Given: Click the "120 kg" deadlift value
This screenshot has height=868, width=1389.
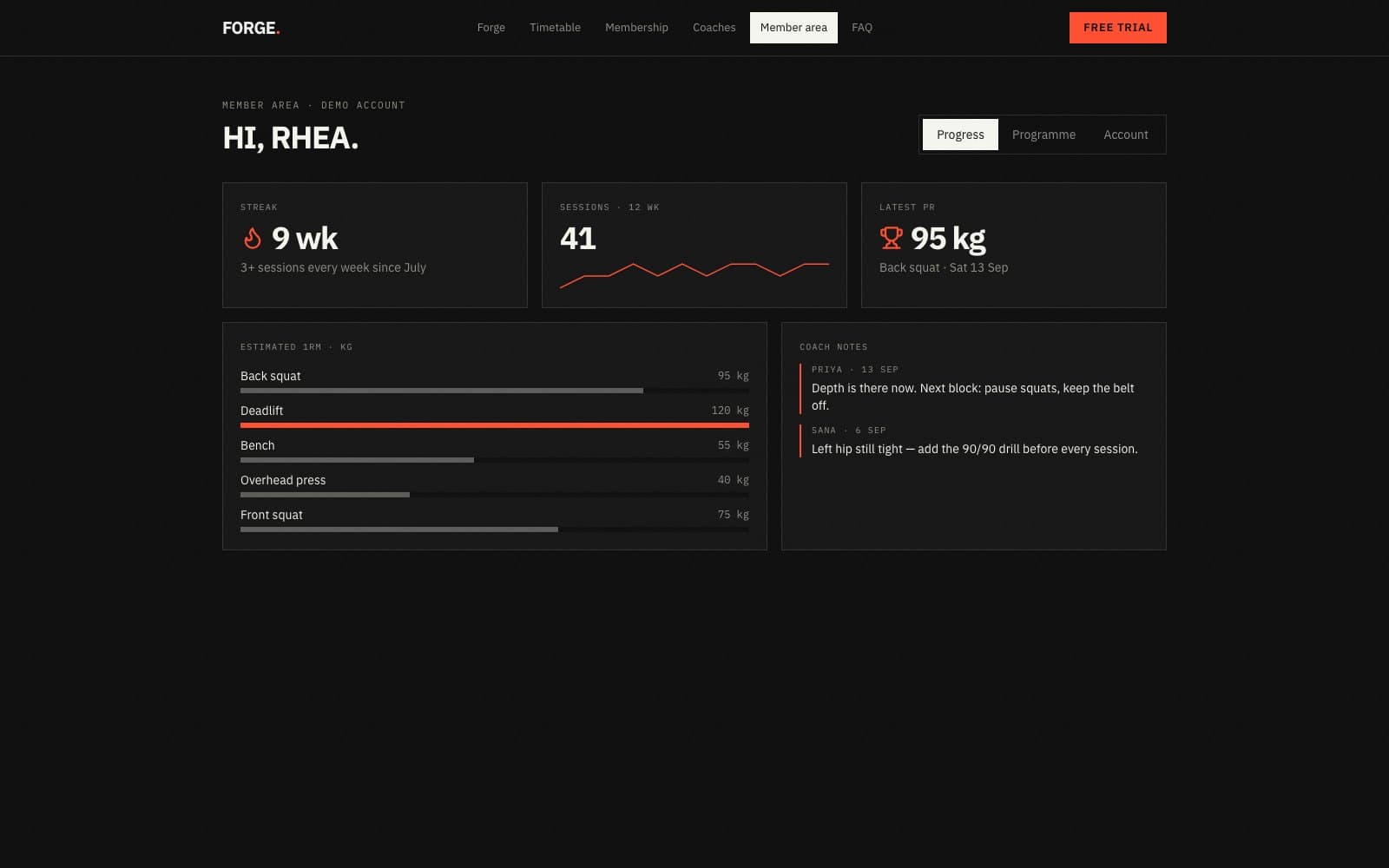Looking at the screenshot, I should 730,411.
